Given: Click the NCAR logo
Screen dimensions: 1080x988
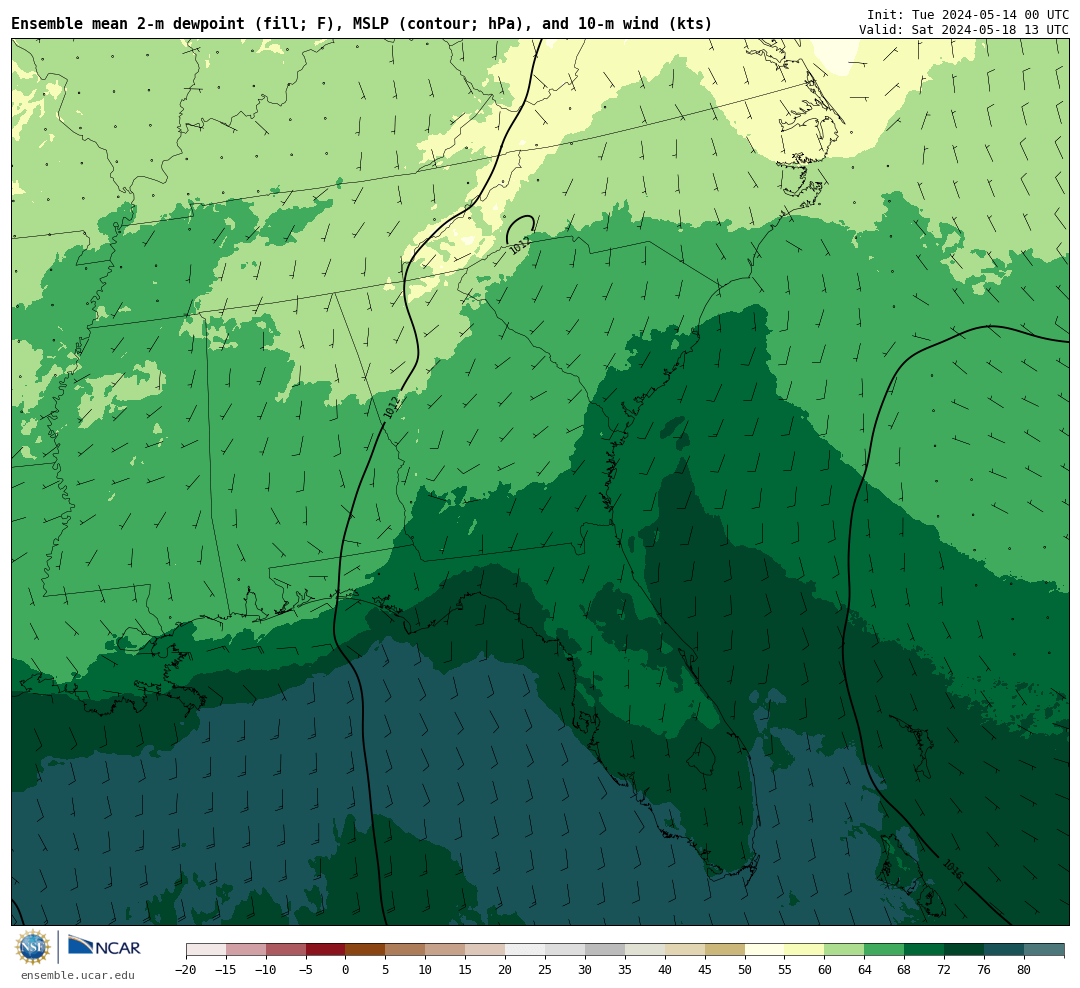Looking at the screenshot, I should [x=104, y=948].
